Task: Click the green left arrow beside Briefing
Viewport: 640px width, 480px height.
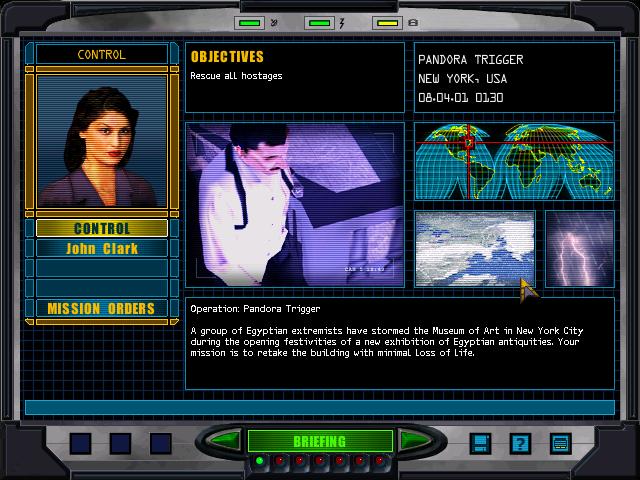Action: click(224, 441)
